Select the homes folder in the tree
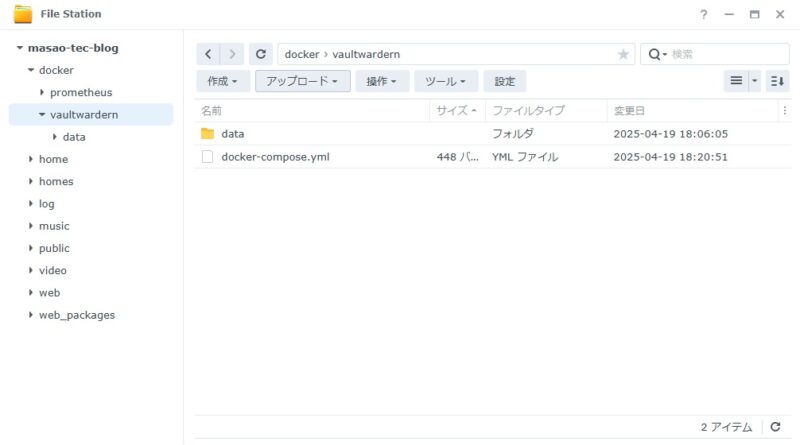800x445 pixels. click(x=56, y=181)
